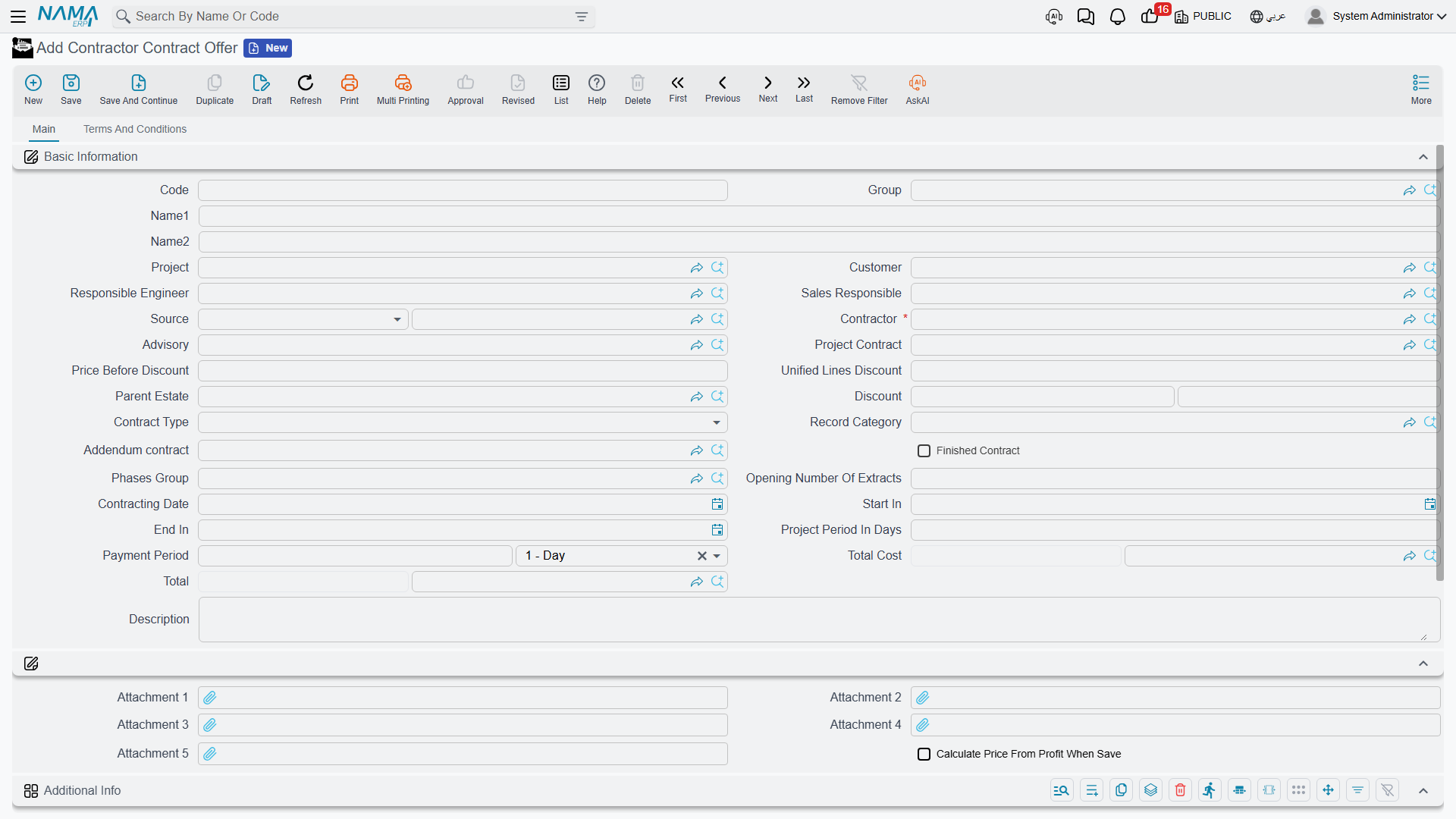Screen dimensions: 1456x819
Task: Go to Previous record
Action: [723, 89]
